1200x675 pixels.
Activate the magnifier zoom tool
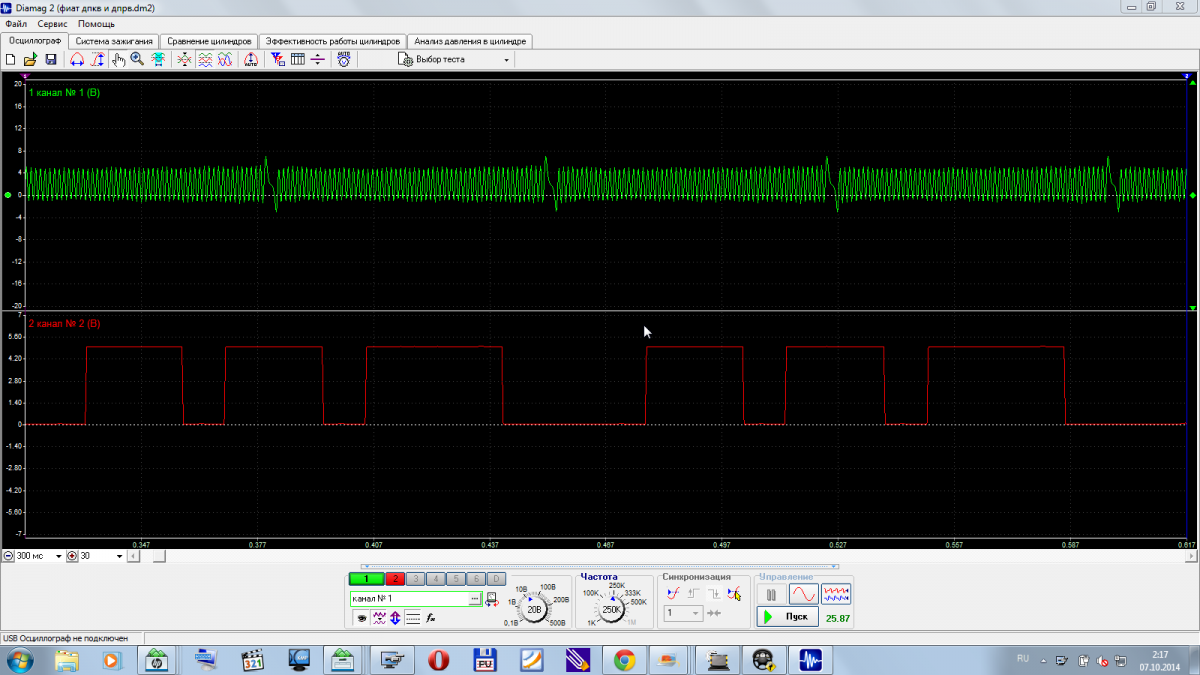[x=137, y=60]
